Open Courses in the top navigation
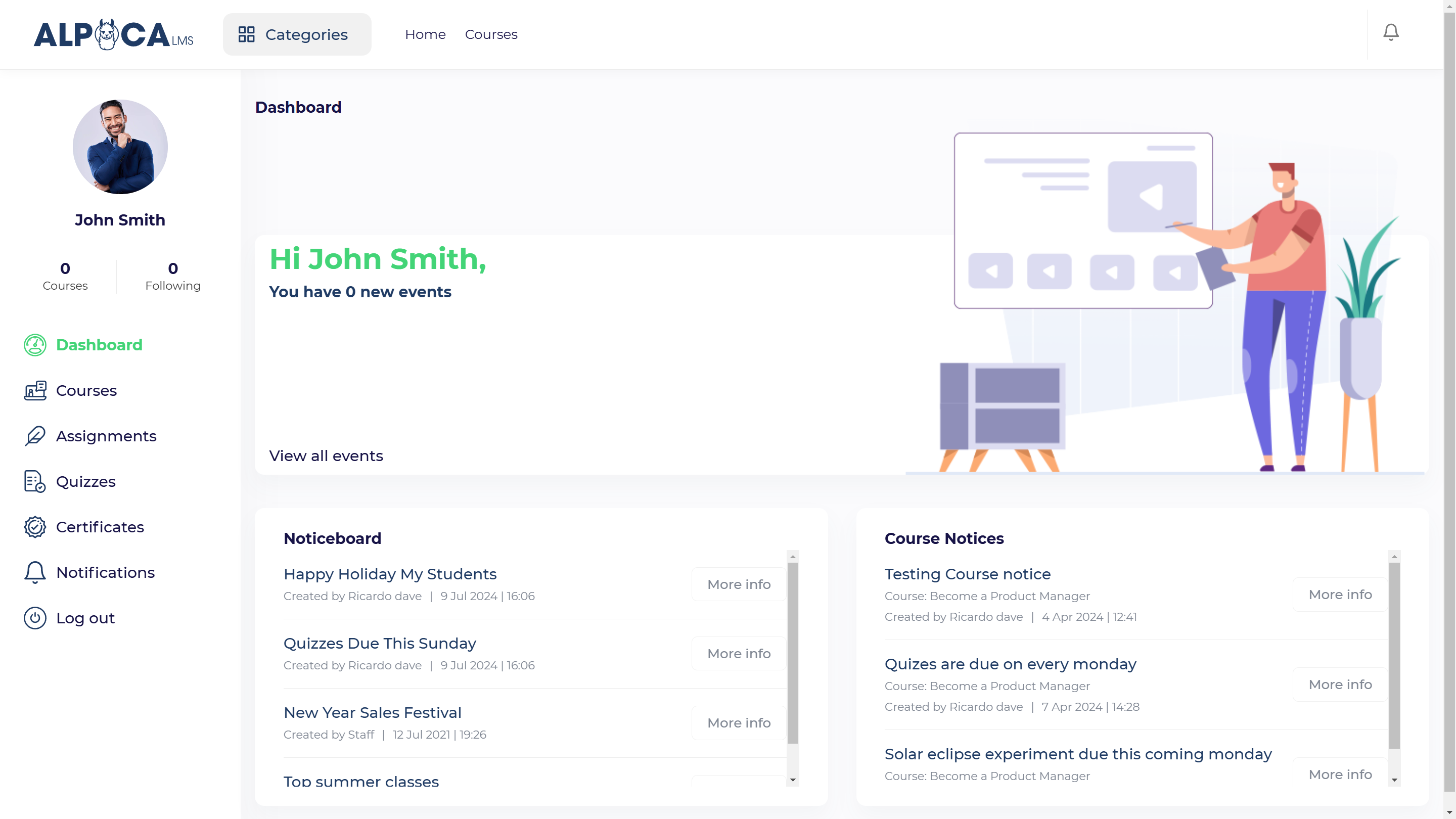Image resolution: width=1456 pixels, height=819 pixels. click(x=491, y=34)
